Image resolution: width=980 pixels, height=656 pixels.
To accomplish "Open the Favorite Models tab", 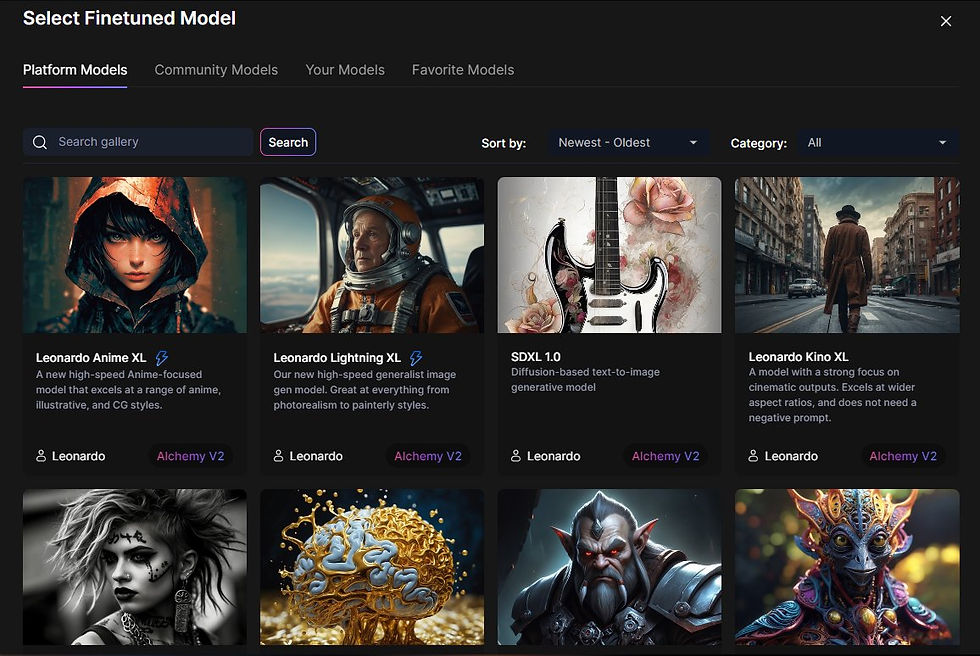I will (x=462, y=70).
